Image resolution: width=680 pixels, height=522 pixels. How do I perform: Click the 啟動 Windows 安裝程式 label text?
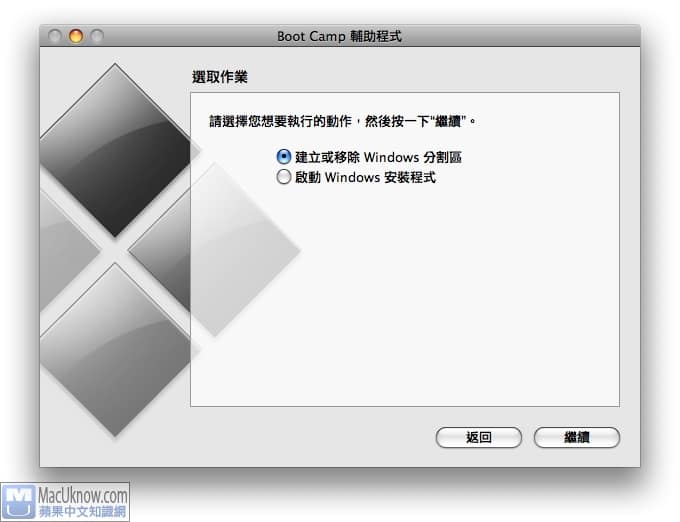click(365, 177)
